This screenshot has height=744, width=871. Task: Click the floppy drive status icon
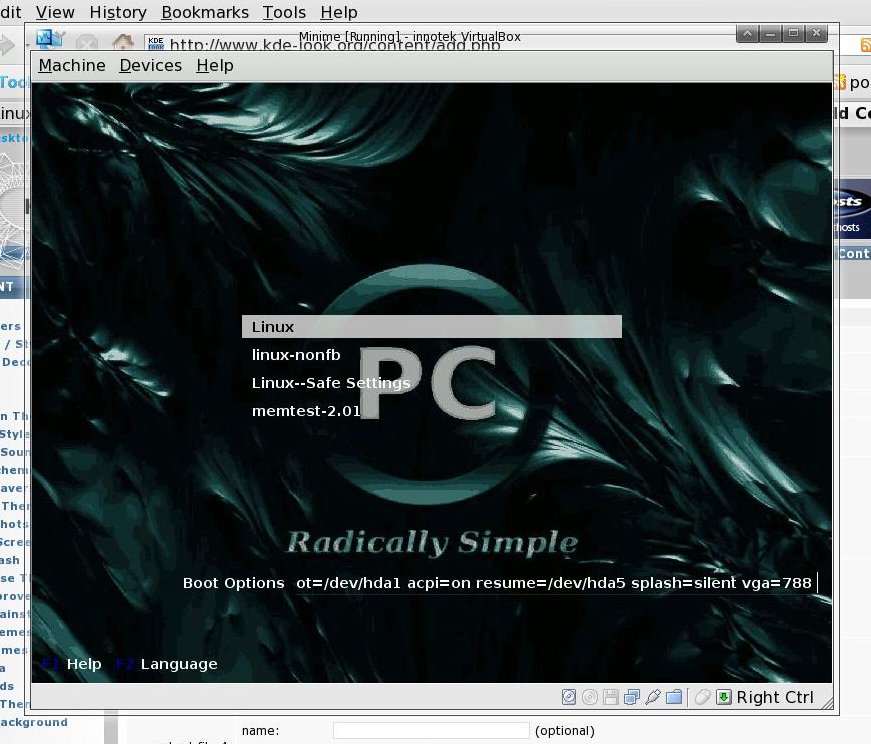(x=610, y=697)
